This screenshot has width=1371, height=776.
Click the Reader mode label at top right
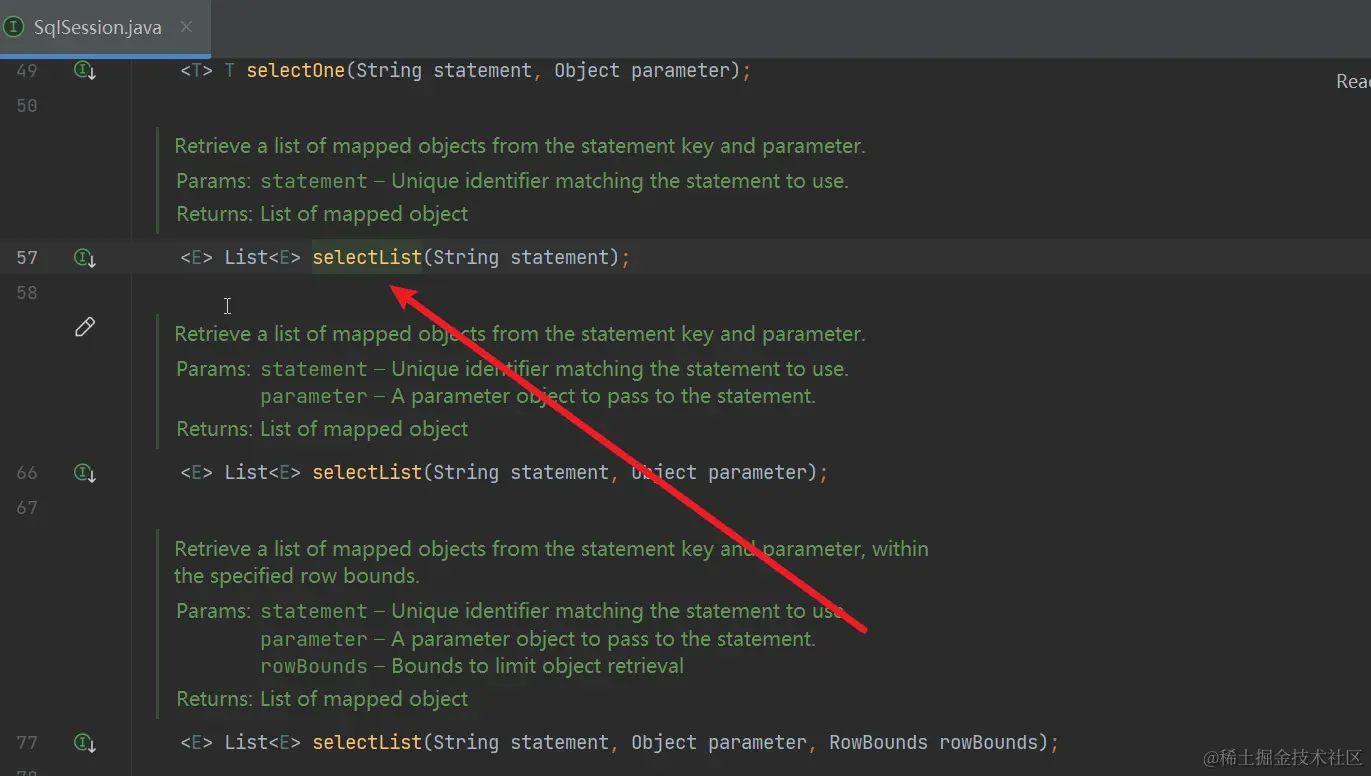click(x=1353, y=82)
